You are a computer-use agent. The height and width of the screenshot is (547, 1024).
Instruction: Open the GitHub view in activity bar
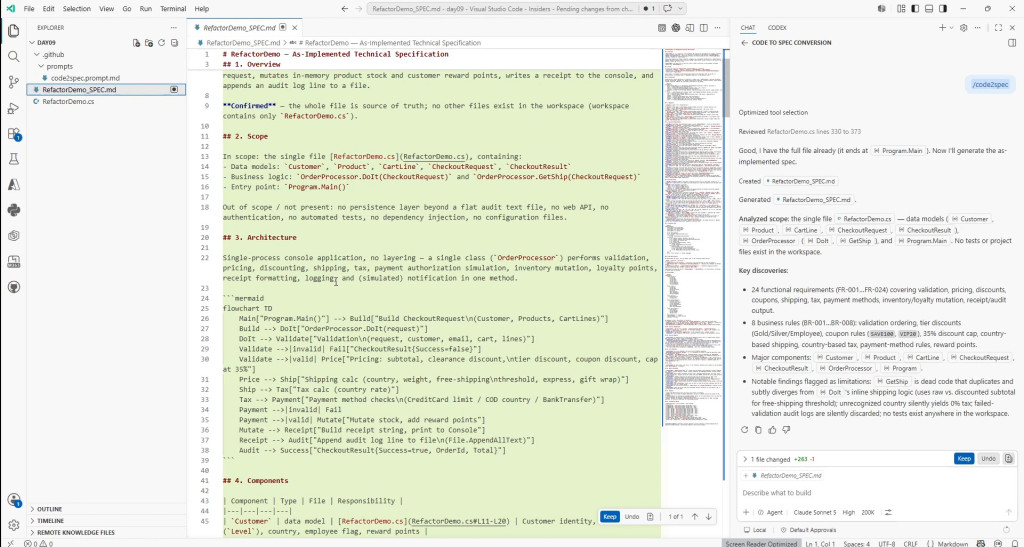pos(14,287)
